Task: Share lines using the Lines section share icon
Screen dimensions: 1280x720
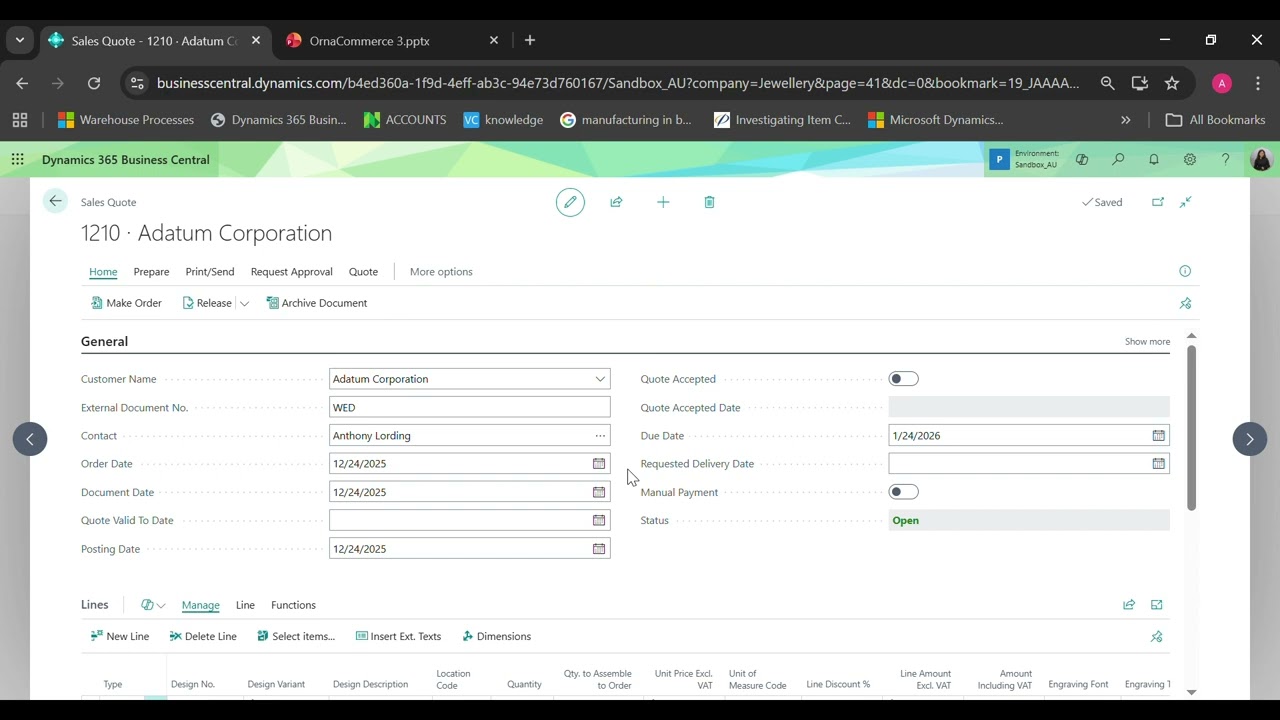Action: [1129, 605]
